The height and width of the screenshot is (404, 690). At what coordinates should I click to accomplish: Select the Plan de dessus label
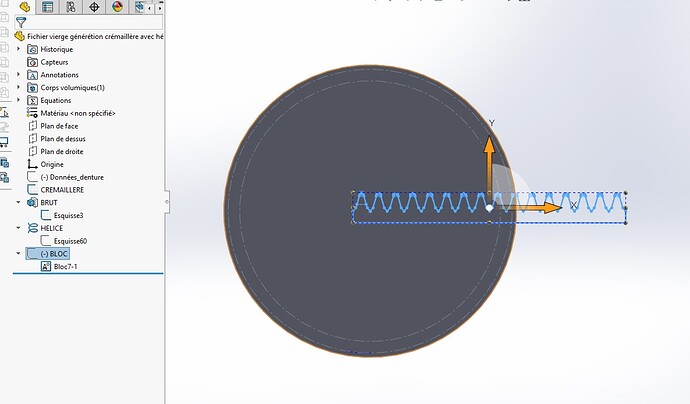[x=63, y=139]
